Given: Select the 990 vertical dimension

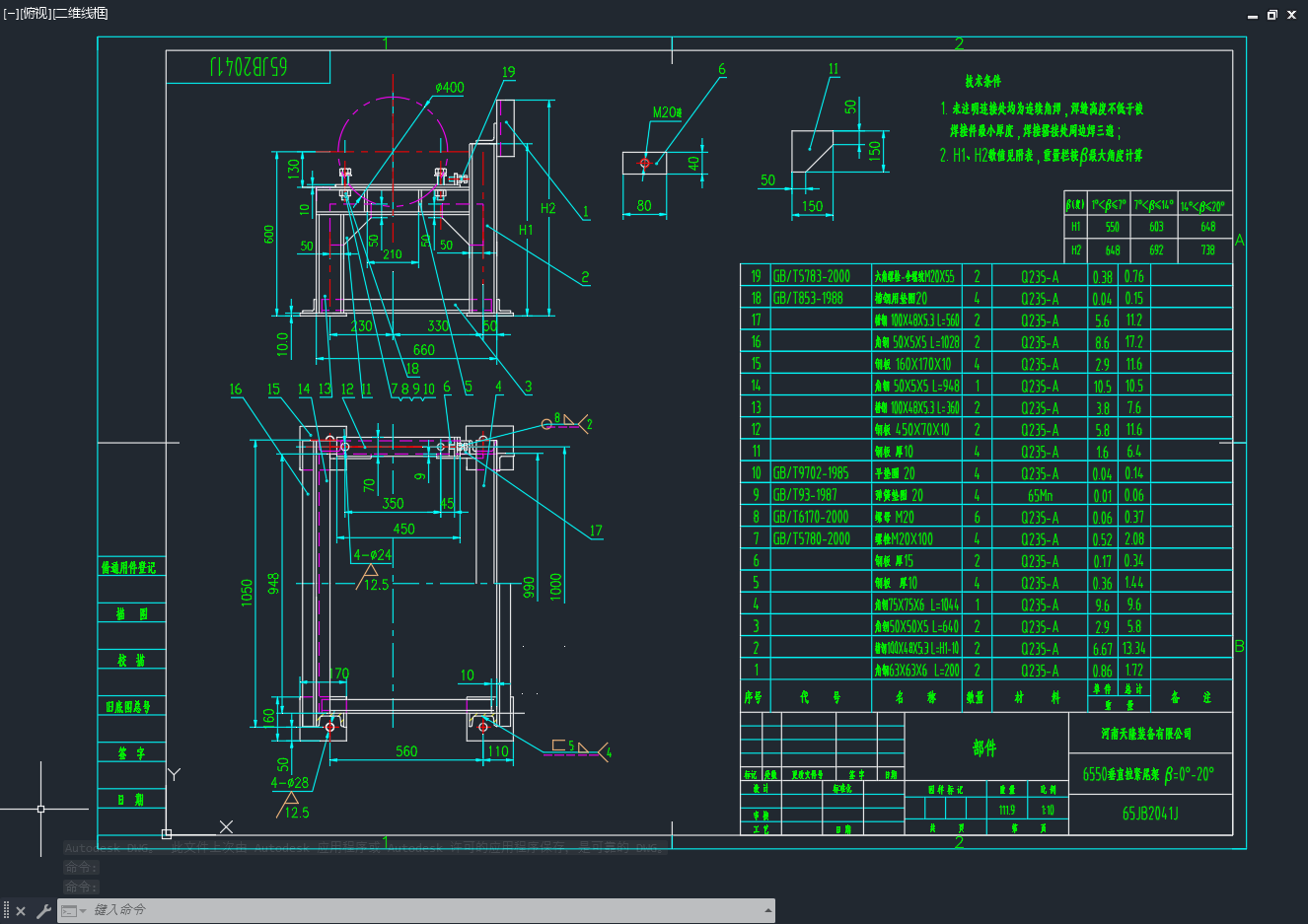Looking at the screenshot, I should tap(529, 587).
